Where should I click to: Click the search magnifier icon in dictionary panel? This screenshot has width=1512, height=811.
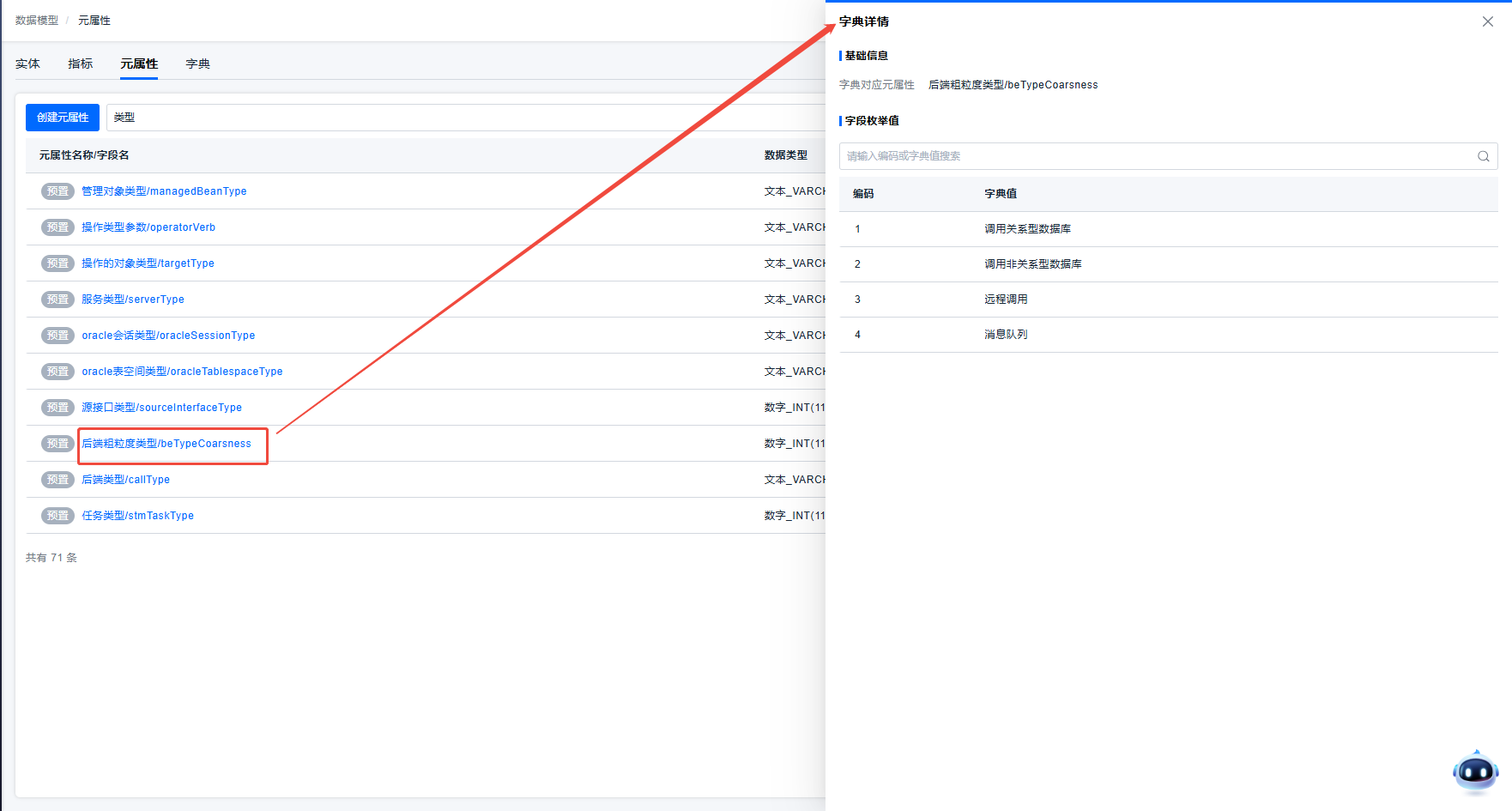tap(1483, 156)
